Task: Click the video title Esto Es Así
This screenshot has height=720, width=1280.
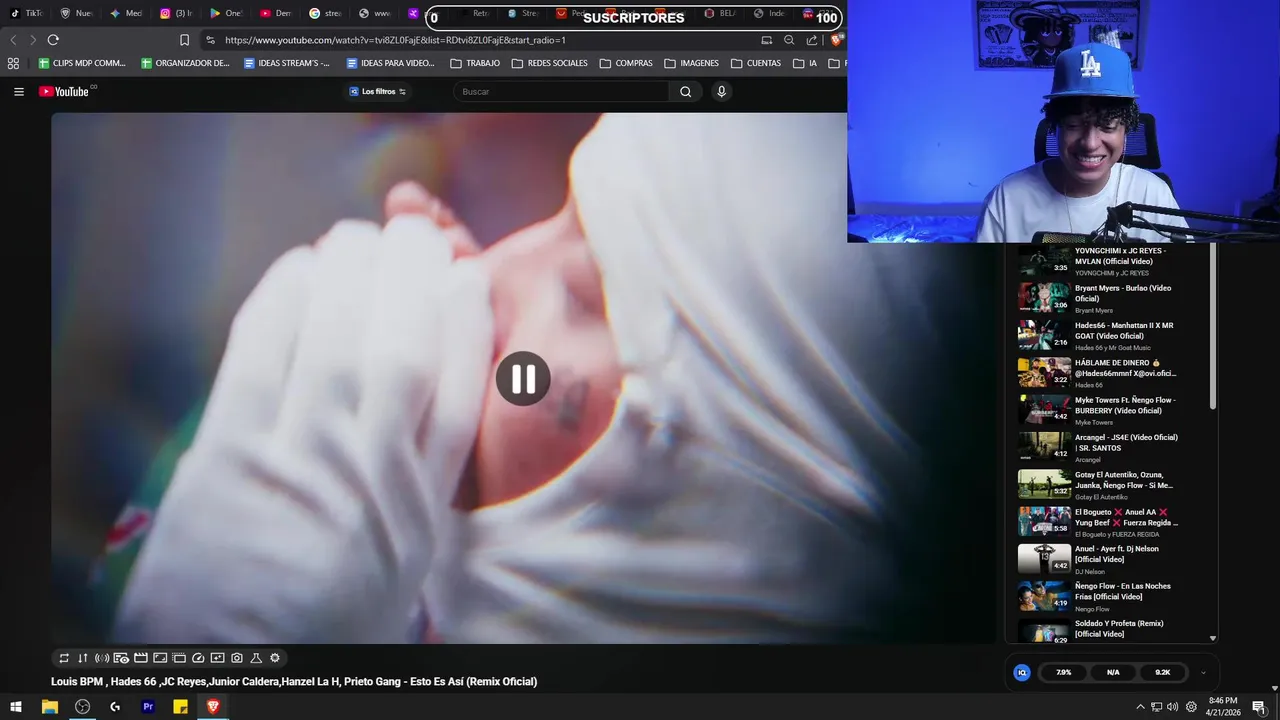Action: (x=294, y=682)
